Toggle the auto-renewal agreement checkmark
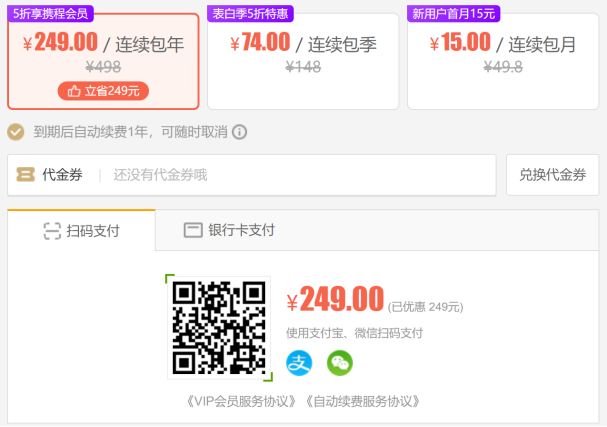This screenshot has height=427, width=607. tap(15, 132)
